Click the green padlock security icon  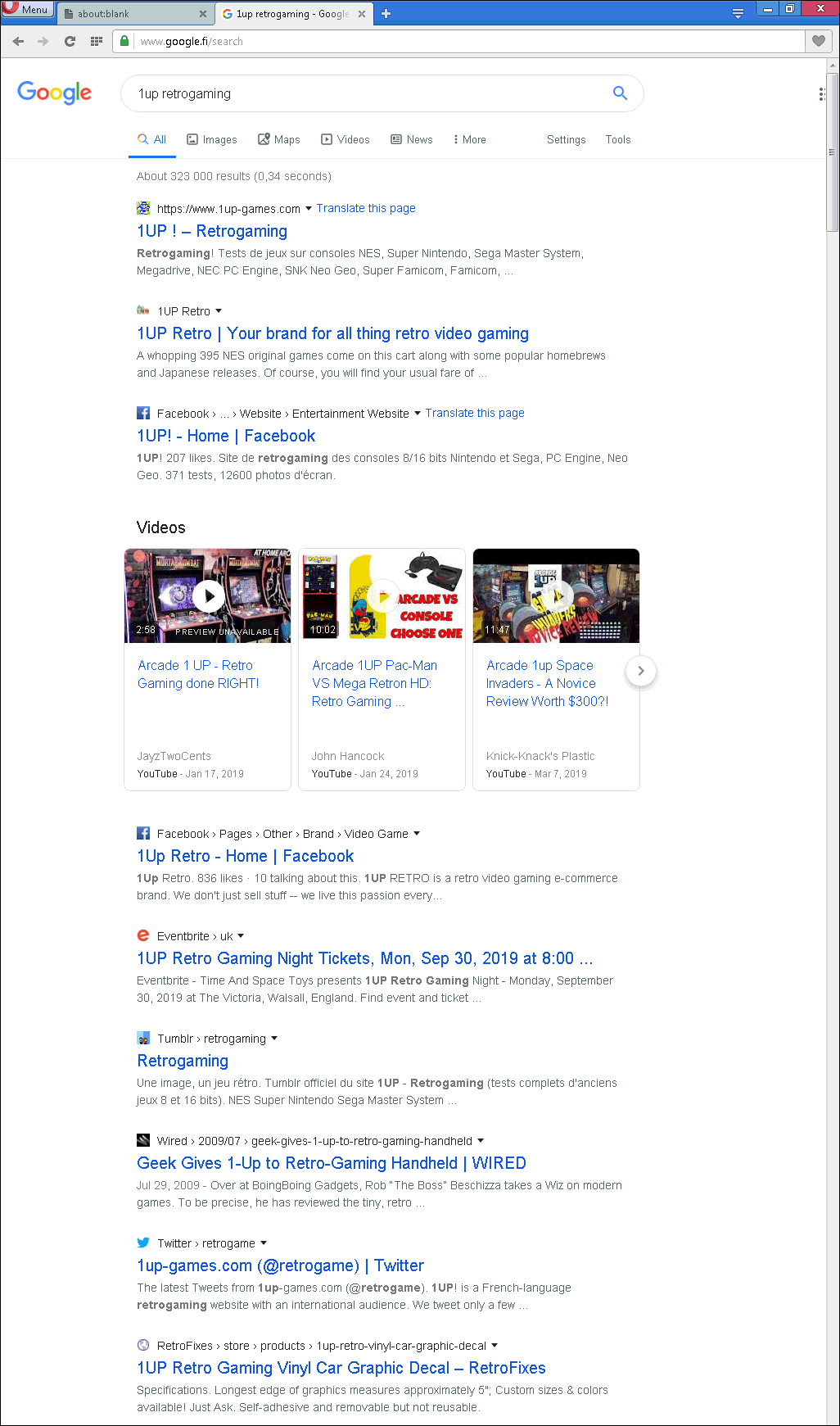[124, 41]
